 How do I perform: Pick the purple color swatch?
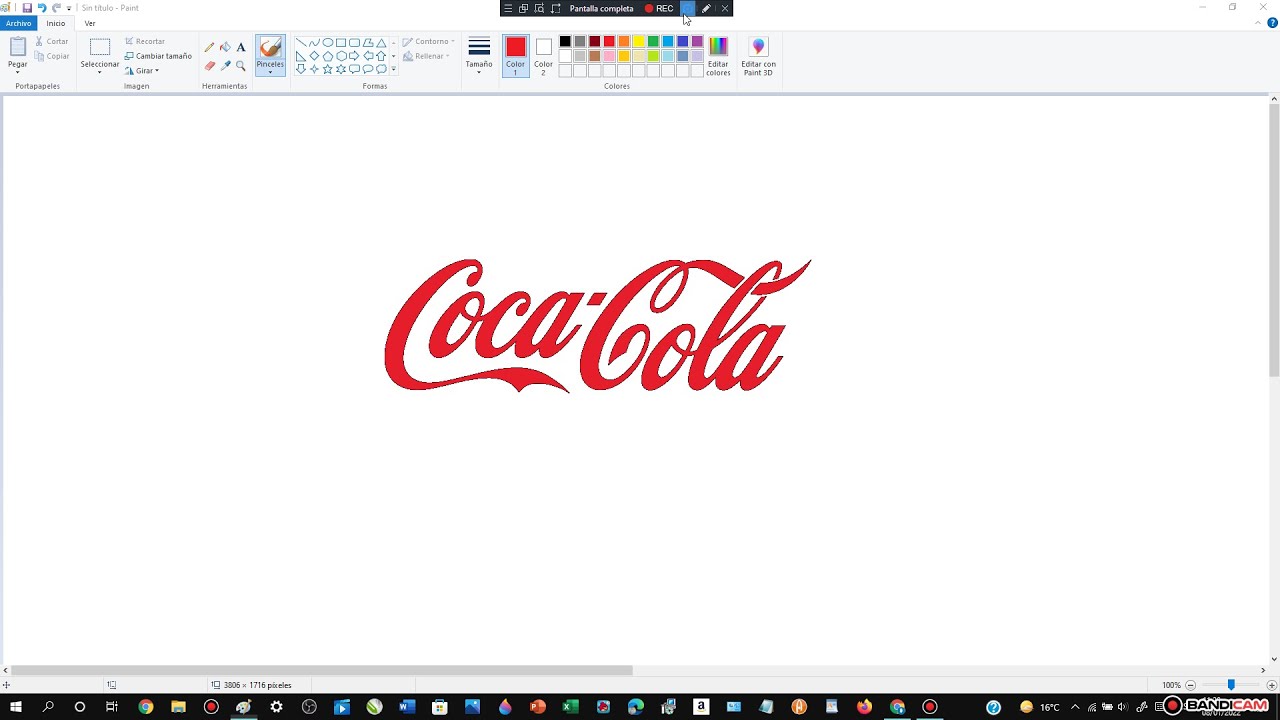(x=697, y=41)
